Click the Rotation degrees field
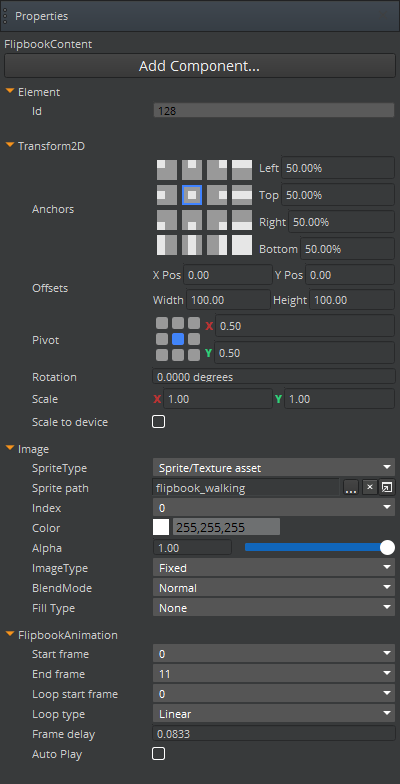The width and height of the screenshot is (400, 784). coord(274,376)
